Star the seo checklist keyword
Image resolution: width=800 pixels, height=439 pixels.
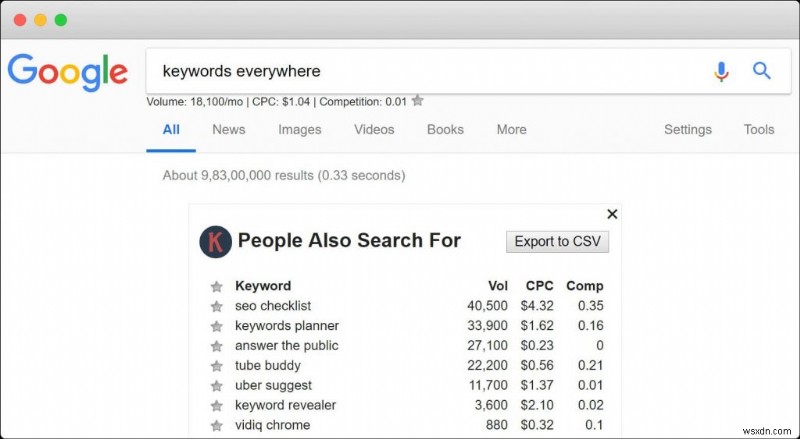point(217,306)
